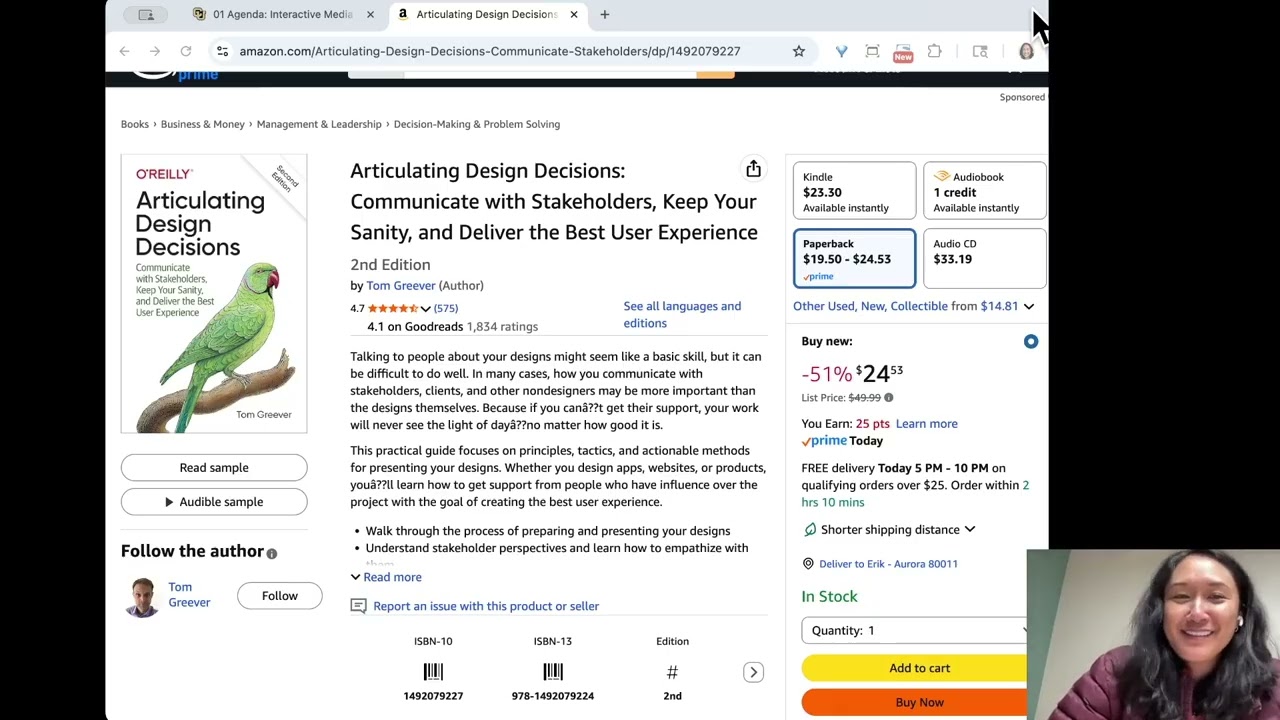
Task: Follow author Tom Greever
Action: click(280, 596)
